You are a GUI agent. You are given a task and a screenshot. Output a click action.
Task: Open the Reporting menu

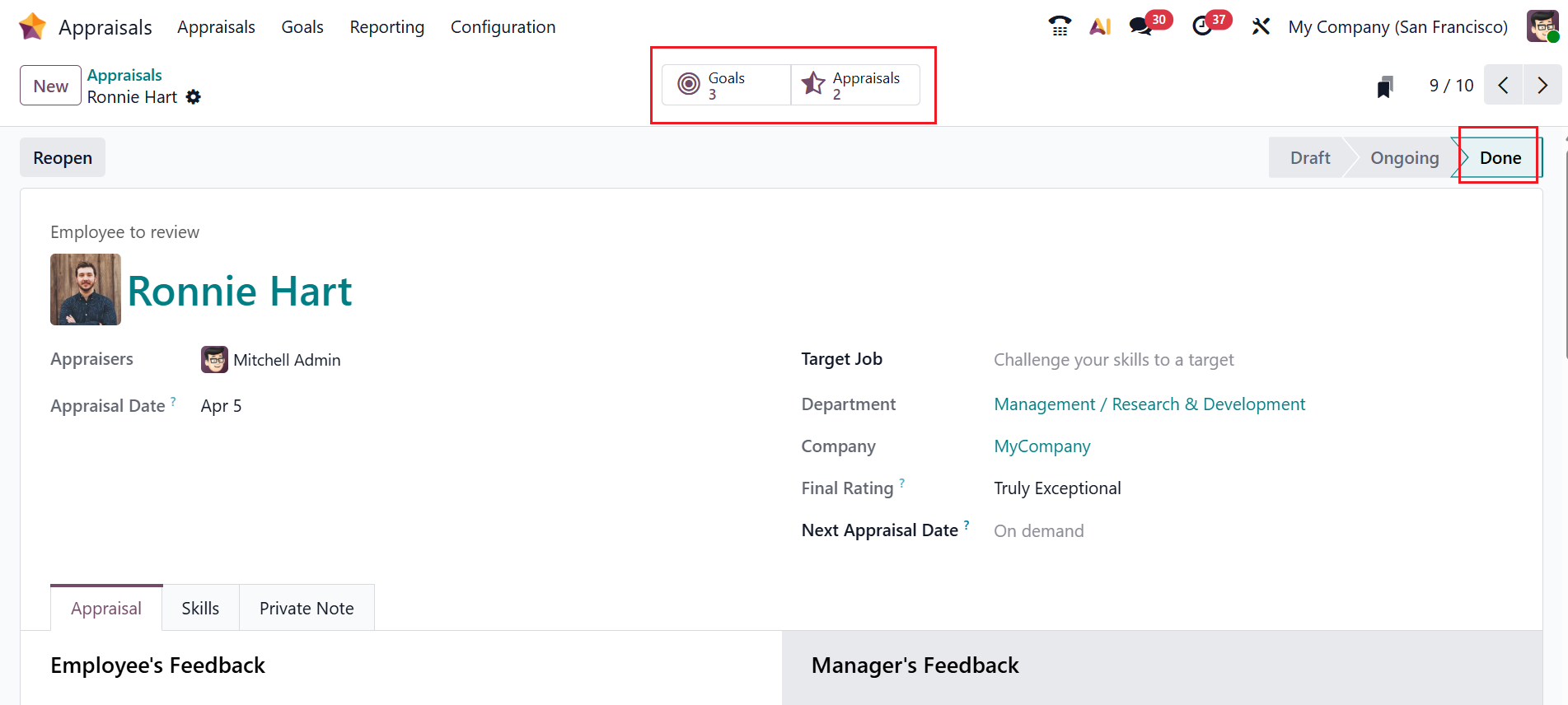[x=386, y=27]
